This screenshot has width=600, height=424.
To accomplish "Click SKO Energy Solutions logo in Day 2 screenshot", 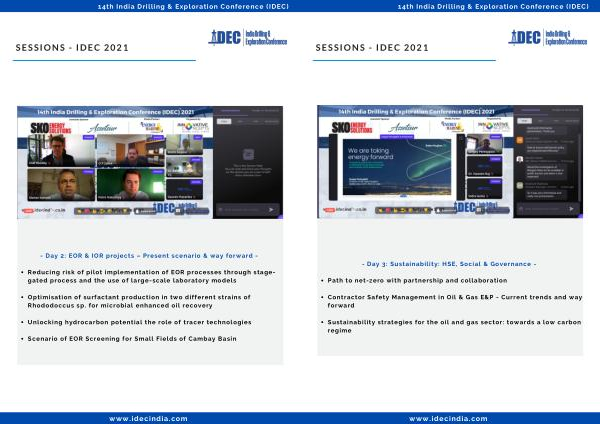I will pyautogui.click(x=51, y=128).
